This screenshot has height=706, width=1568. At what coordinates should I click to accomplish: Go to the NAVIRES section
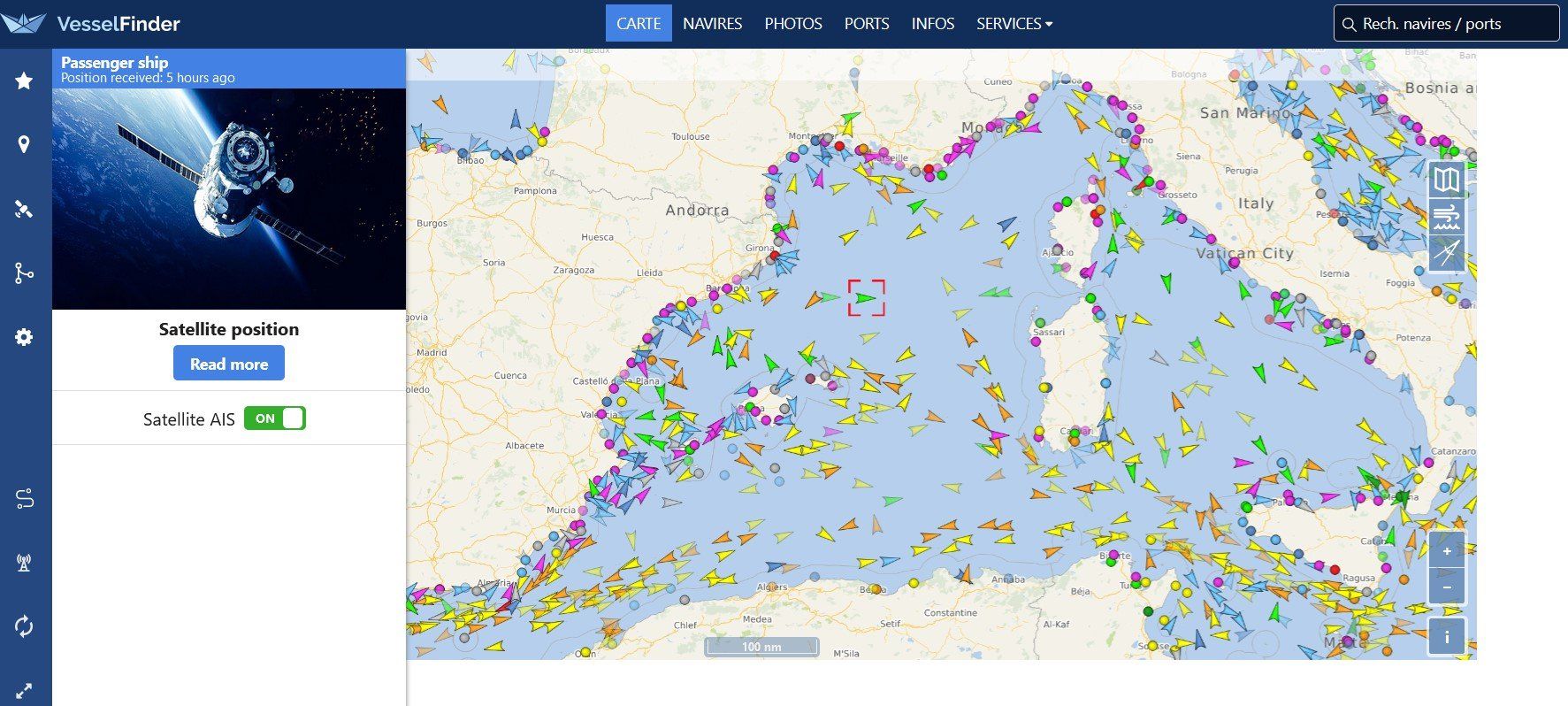pos(713,24)
